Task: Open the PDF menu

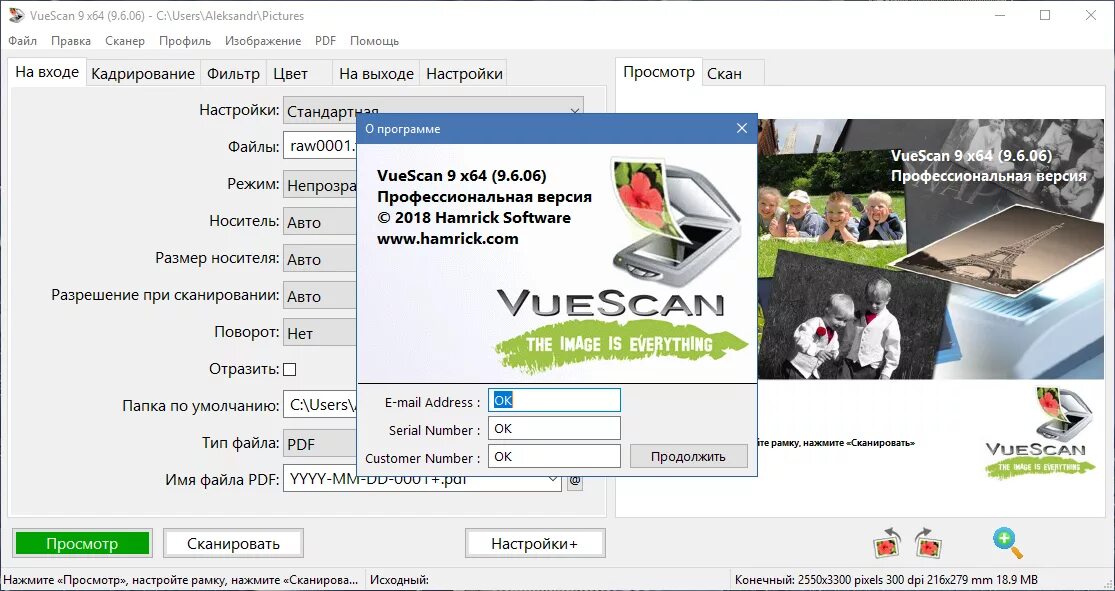Action: click(325, 41)
